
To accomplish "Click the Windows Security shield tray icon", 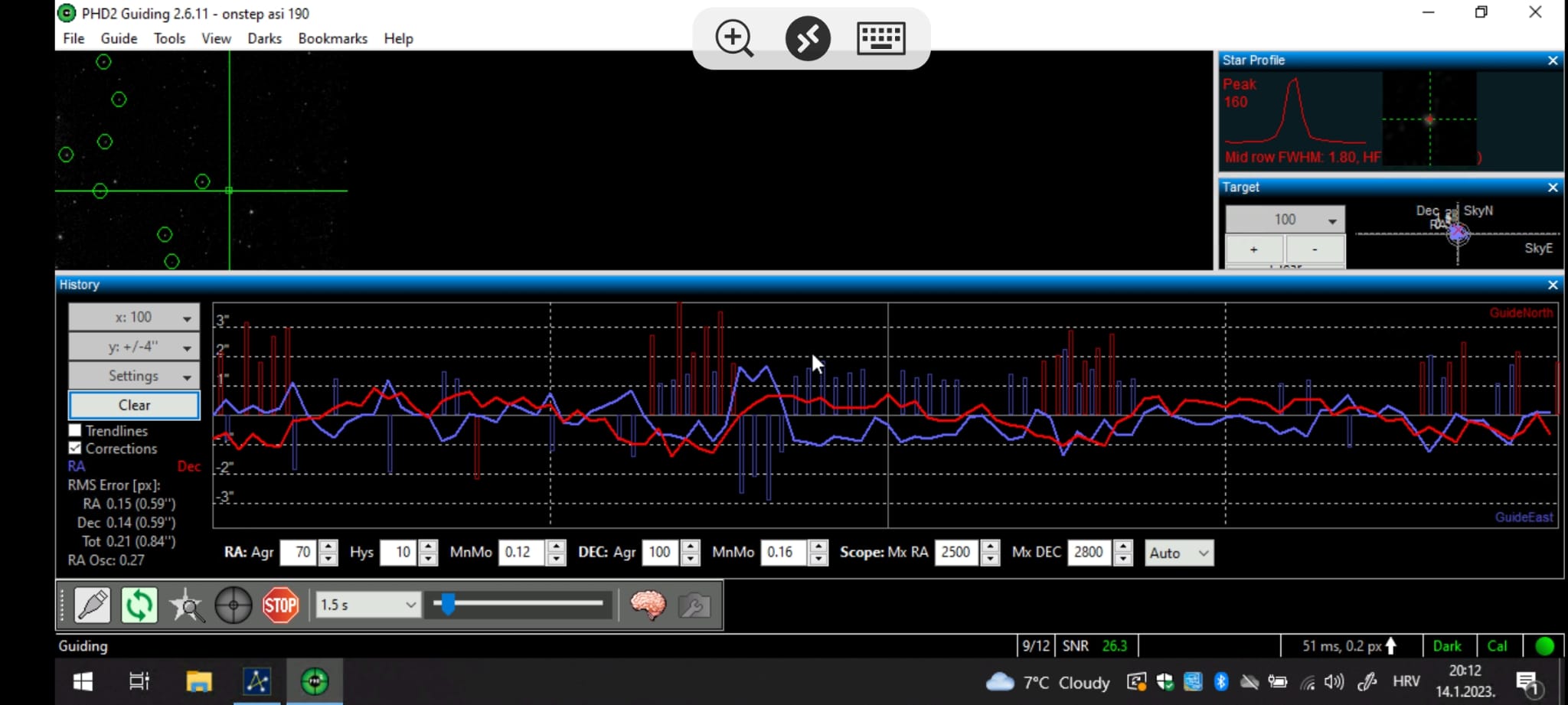I will tap(1165, 681).
